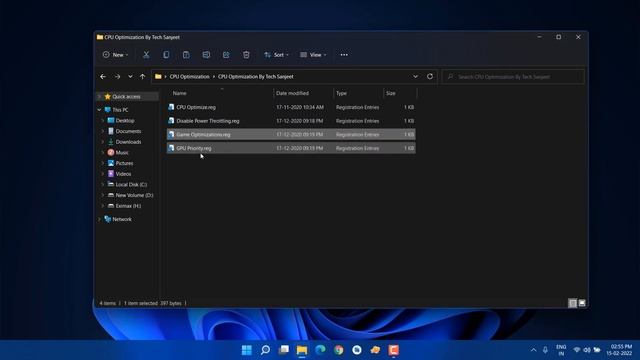Open the Sort dropdown
640x360 pixels.
tap(276, 55)
